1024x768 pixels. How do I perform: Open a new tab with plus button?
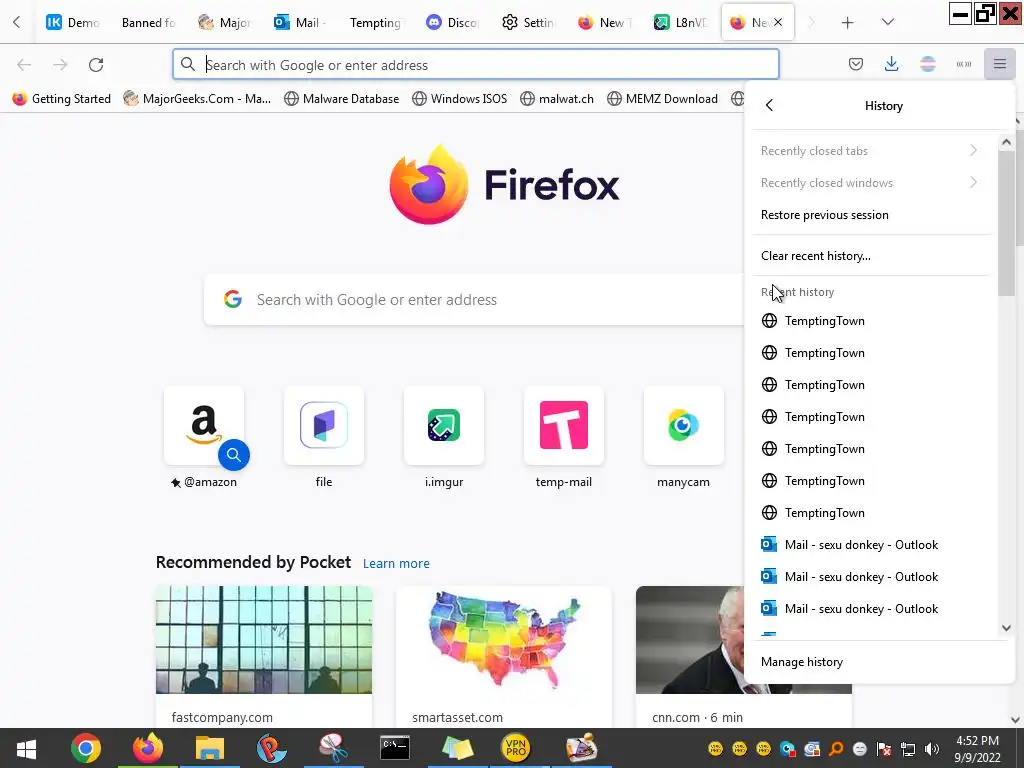(847, 23)
